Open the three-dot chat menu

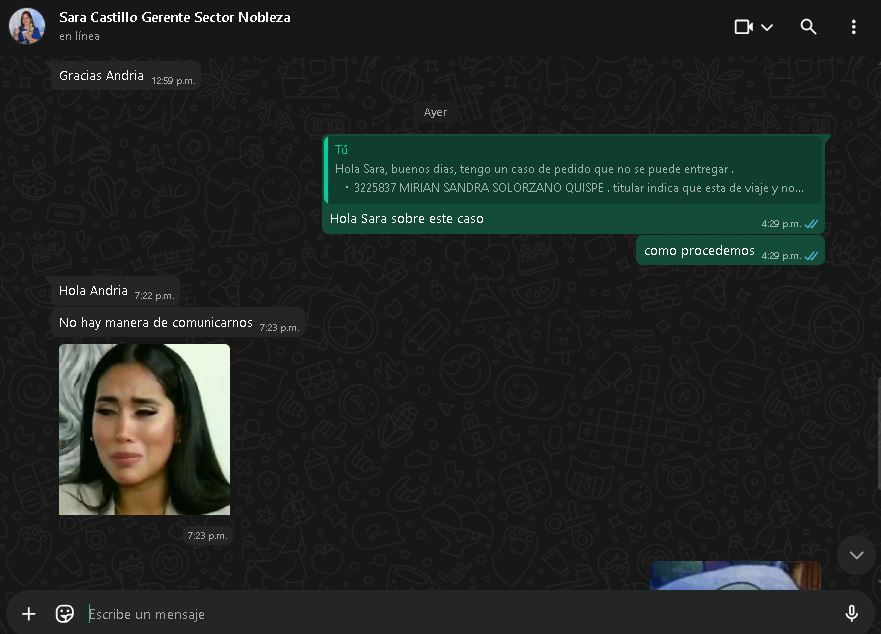coord(853,27)
